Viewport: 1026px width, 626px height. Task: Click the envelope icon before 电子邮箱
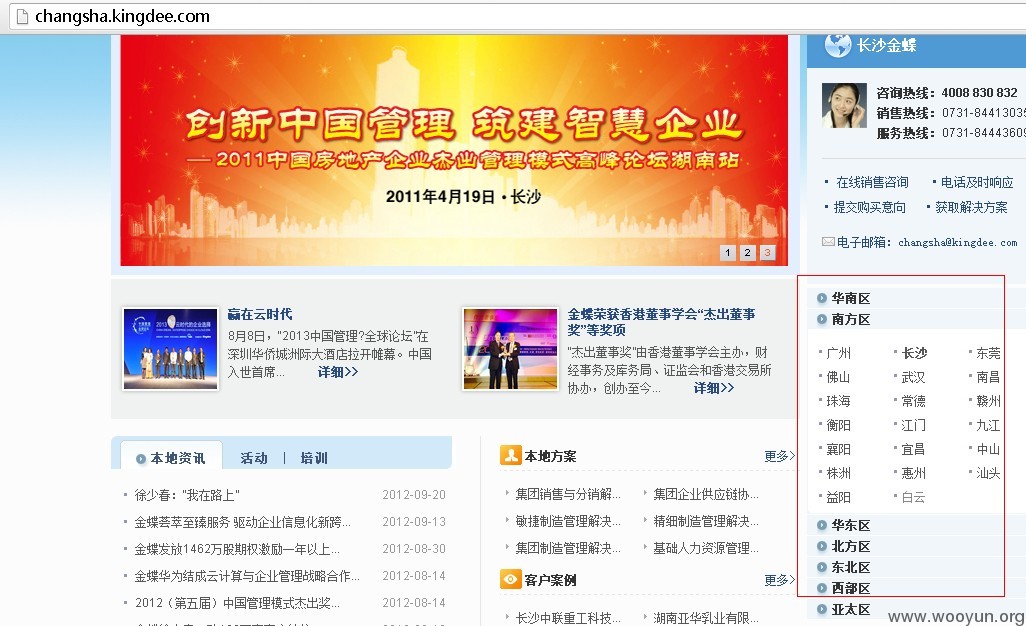pos(828,242)
